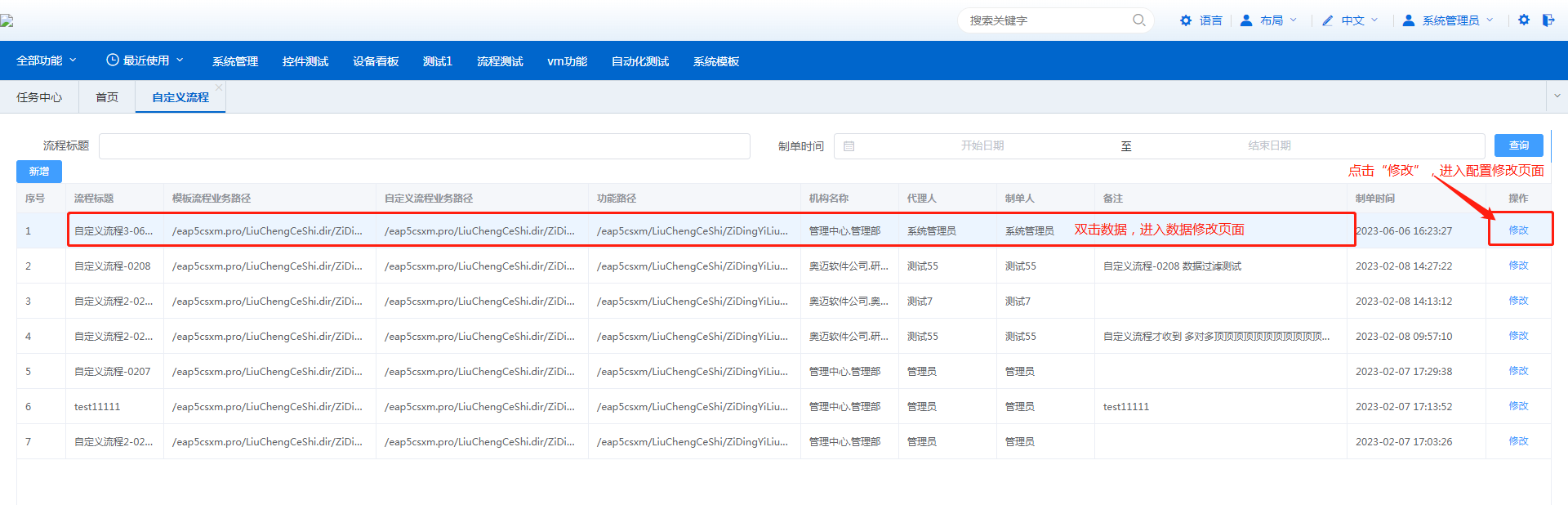Expand the 全部功能 dropdown
The width and height of the screenshot is (1568, 505).
[x=47, y=60]
